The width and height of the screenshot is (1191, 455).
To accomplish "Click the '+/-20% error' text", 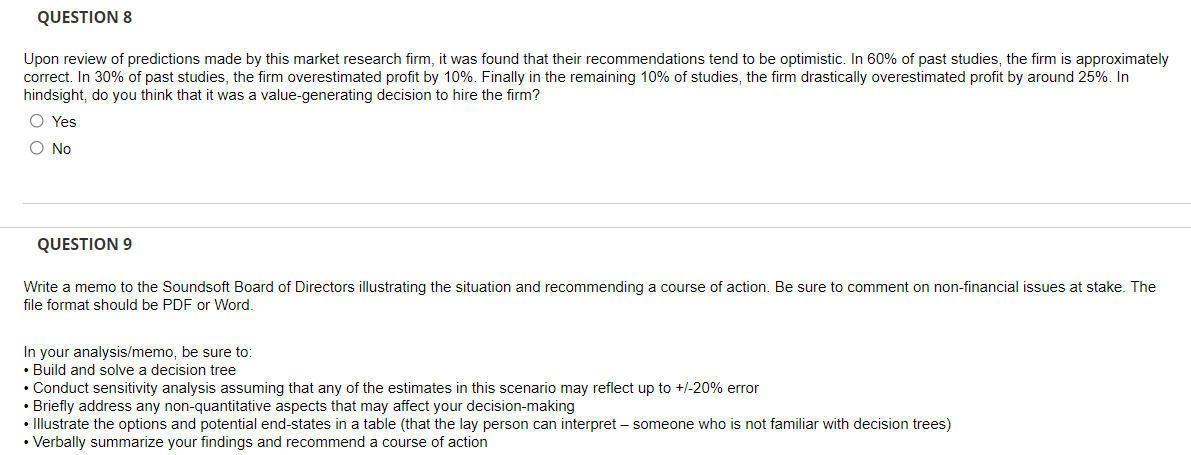I will coord(717,389).
